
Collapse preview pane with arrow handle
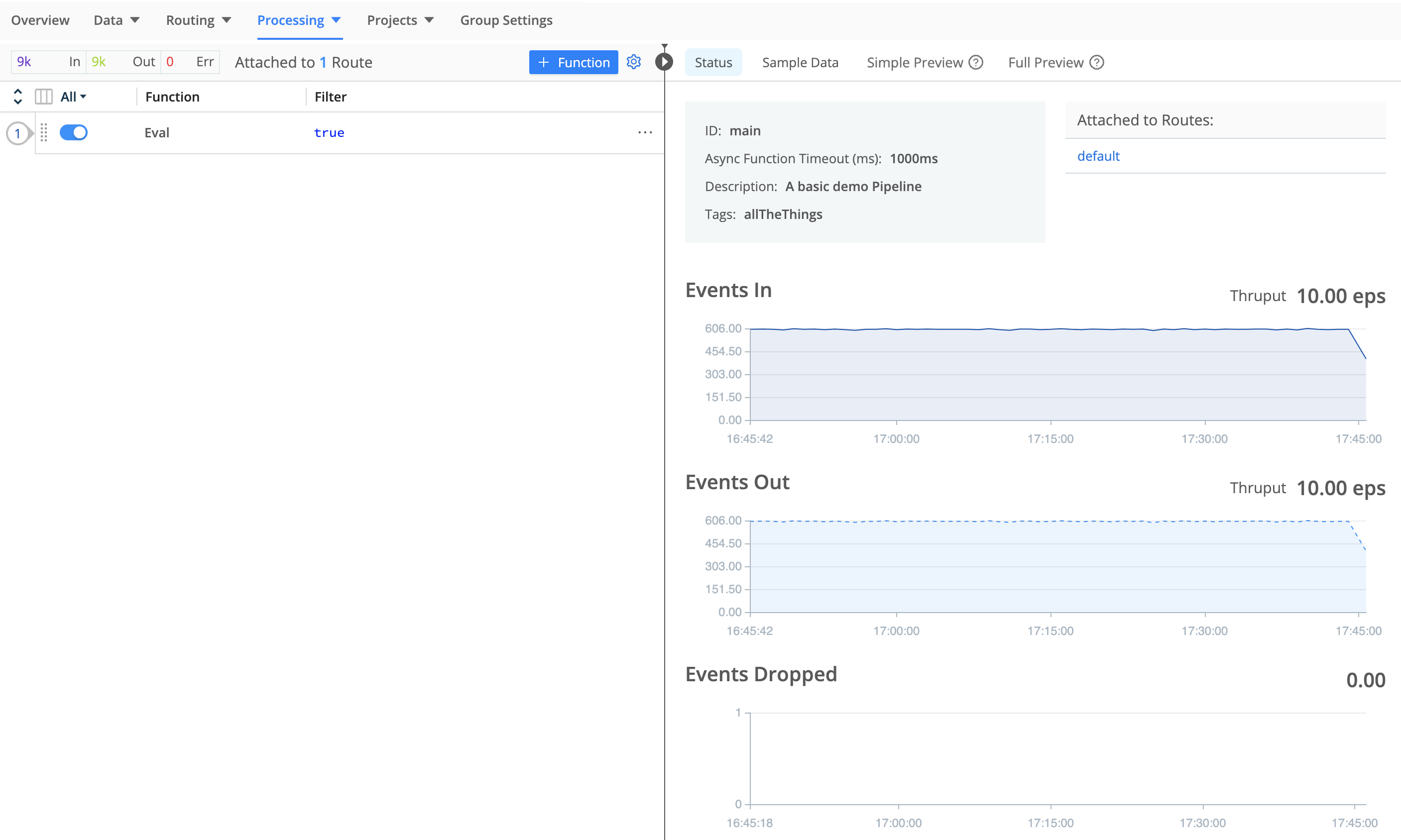click(x=664, y=61)
